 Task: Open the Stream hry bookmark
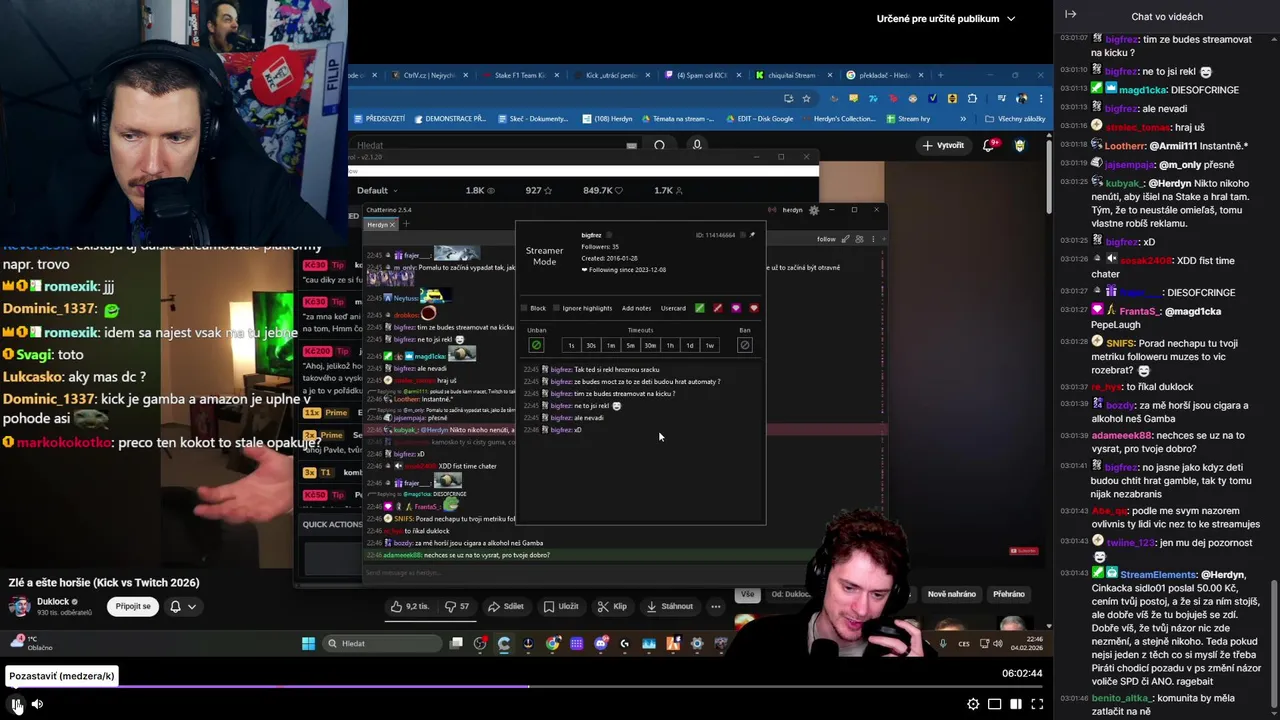coord(908,119)
